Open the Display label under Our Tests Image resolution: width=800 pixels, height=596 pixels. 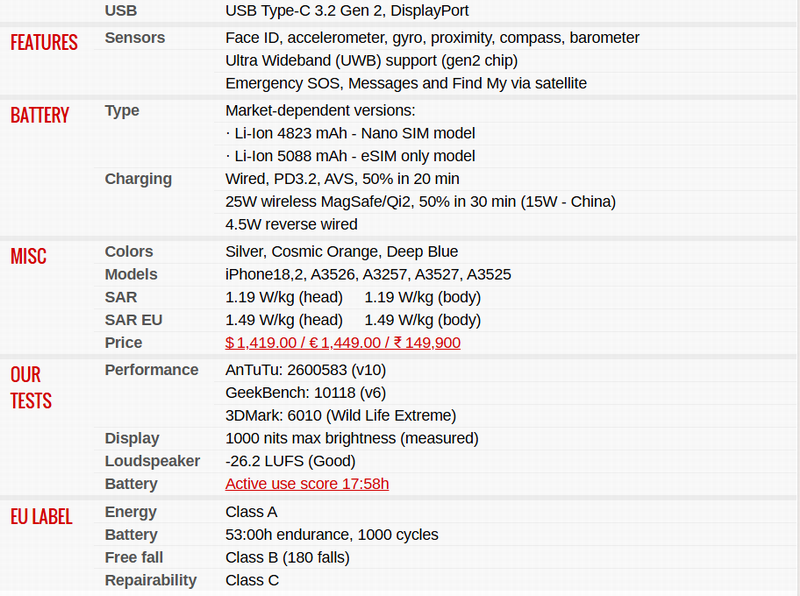pos(132,438)
